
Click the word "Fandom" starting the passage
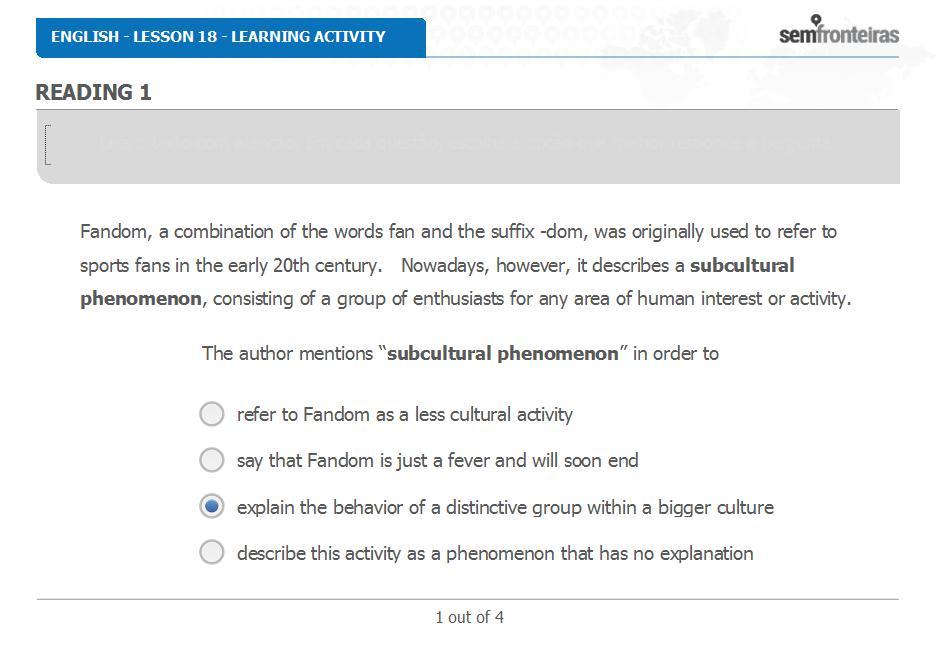(x=114, y=232)
